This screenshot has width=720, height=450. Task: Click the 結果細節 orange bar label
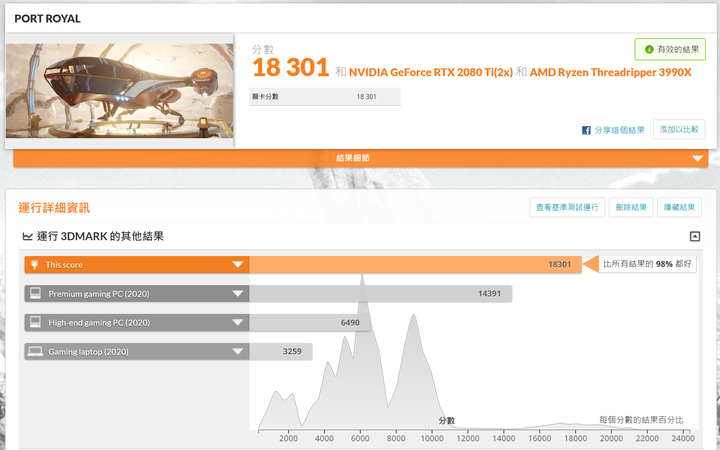(353, 158)
